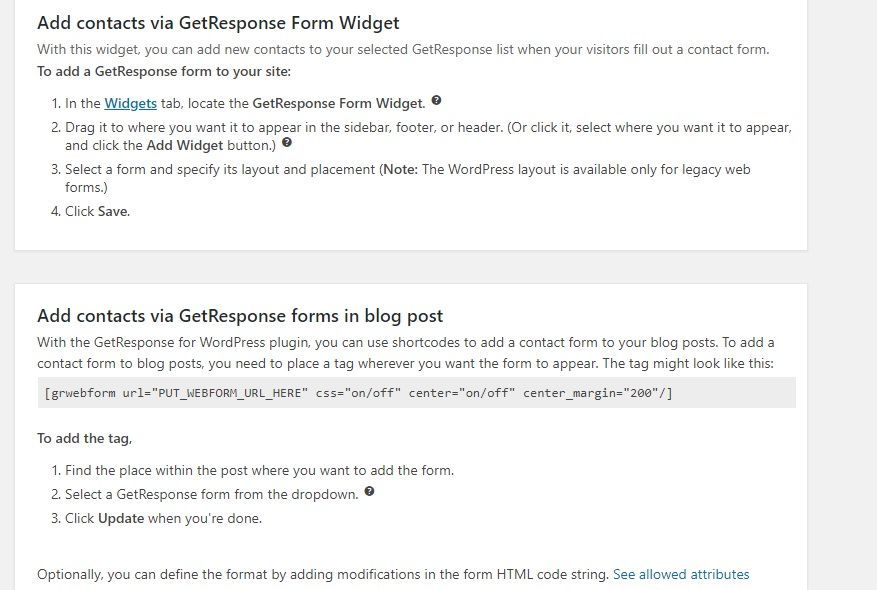Viewport: 877px width, 590px height.
Task: Click bold 'GetResponse Form Widget.' in step one
Action: (339, 103)
